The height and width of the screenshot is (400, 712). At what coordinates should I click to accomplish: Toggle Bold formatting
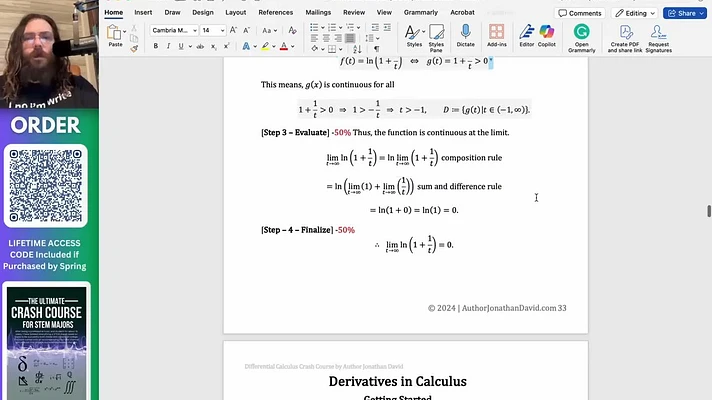click(x=156, y=46)
